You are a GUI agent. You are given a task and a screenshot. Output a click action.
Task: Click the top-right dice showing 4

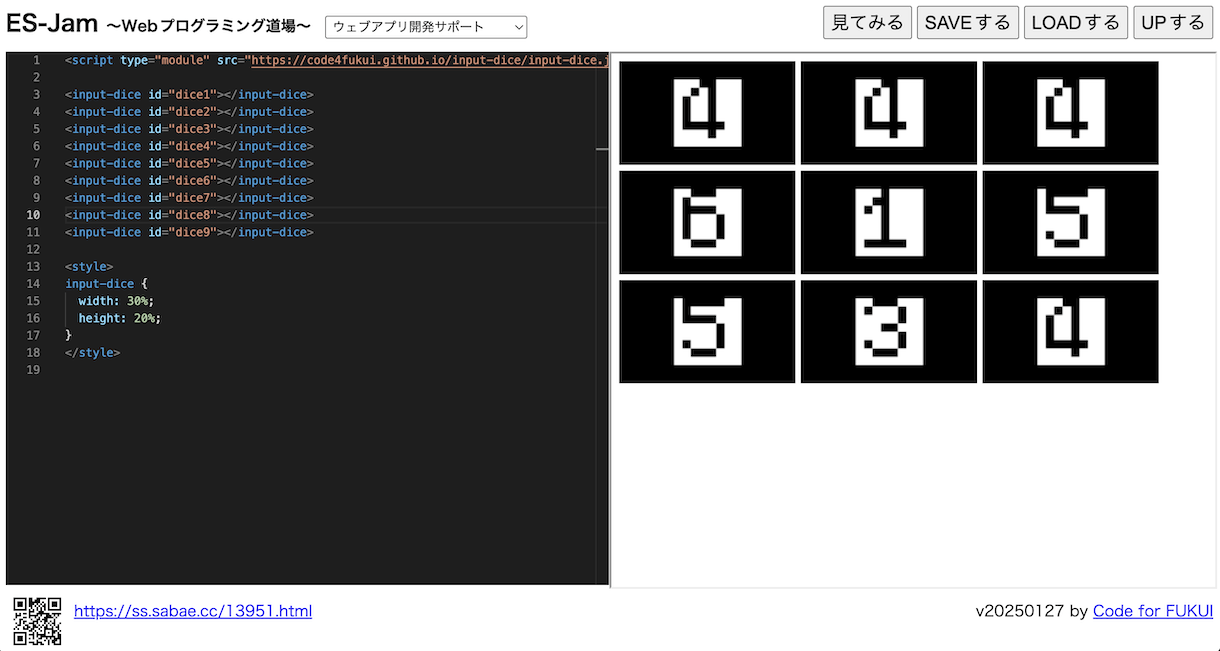coord(1071,113)
